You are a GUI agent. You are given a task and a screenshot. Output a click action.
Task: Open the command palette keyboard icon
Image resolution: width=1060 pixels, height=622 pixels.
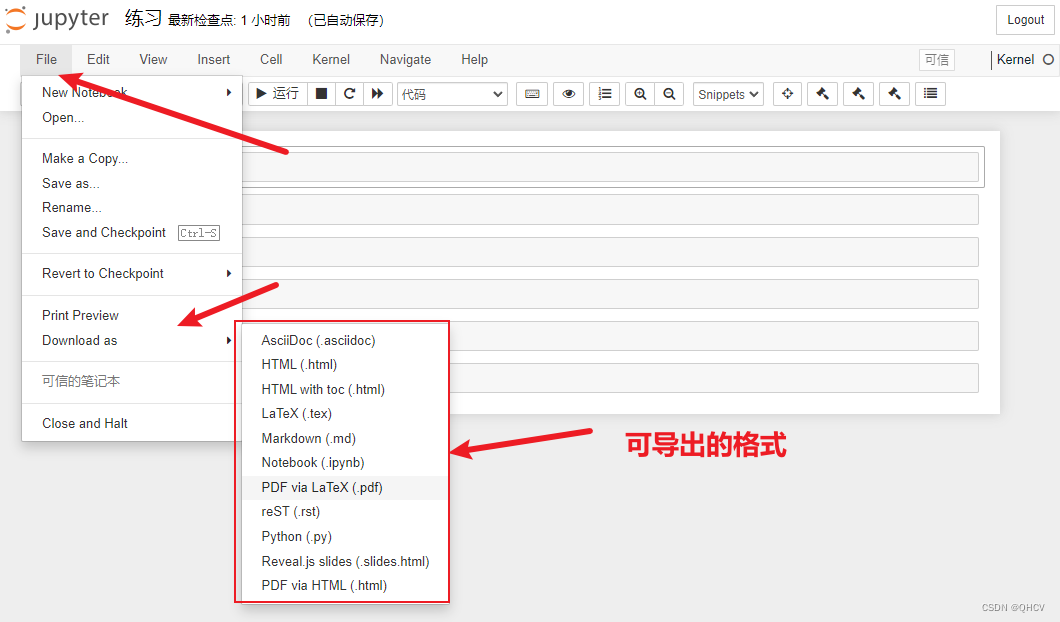click(x=532, y=94)
